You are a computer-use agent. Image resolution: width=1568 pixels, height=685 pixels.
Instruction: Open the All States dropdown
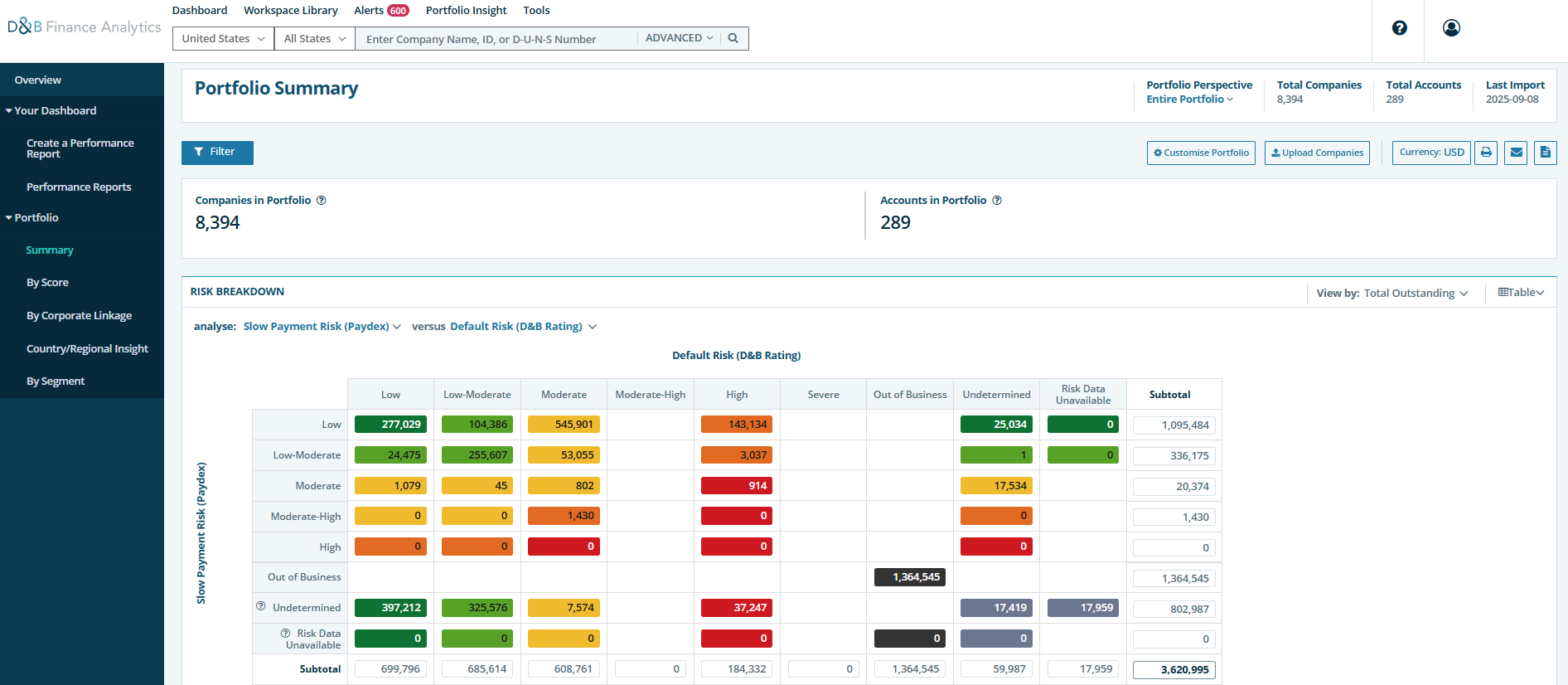(x=314, y=39)
